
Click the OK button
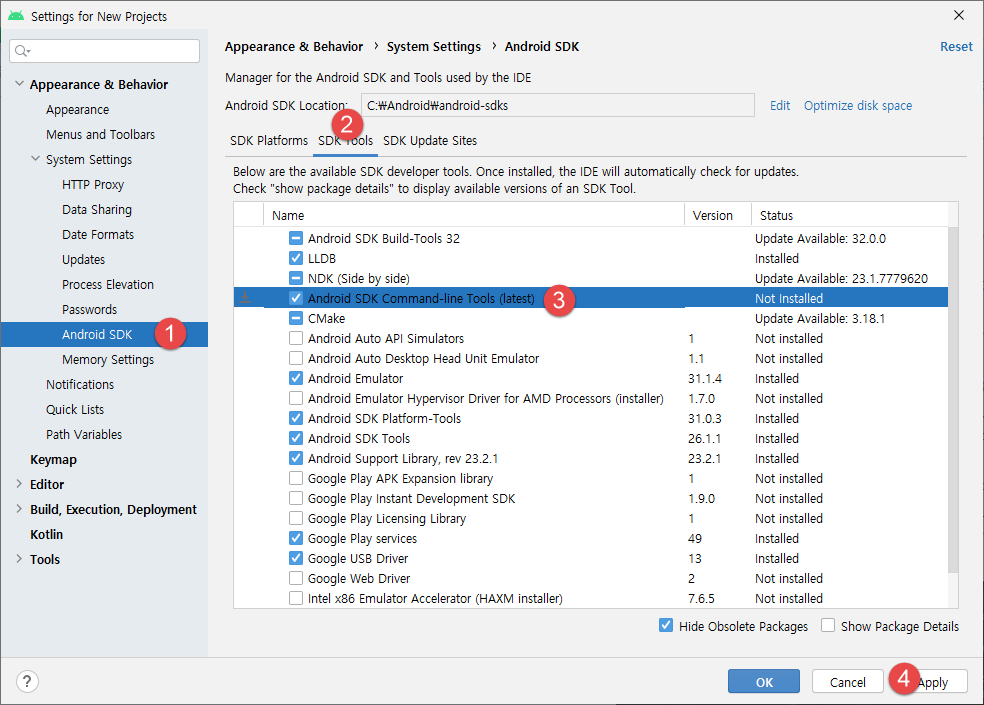tap(764, 682)
